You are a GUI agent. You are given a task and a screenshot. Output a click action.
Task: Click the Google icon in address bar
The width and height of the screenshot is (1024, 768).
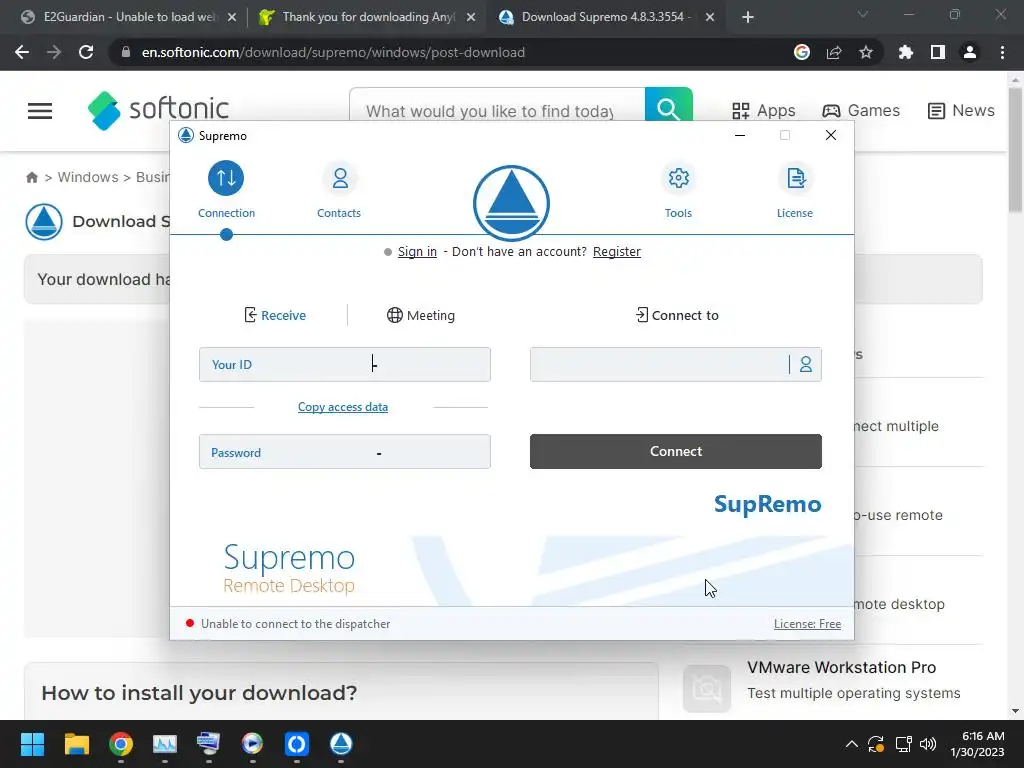802,52
